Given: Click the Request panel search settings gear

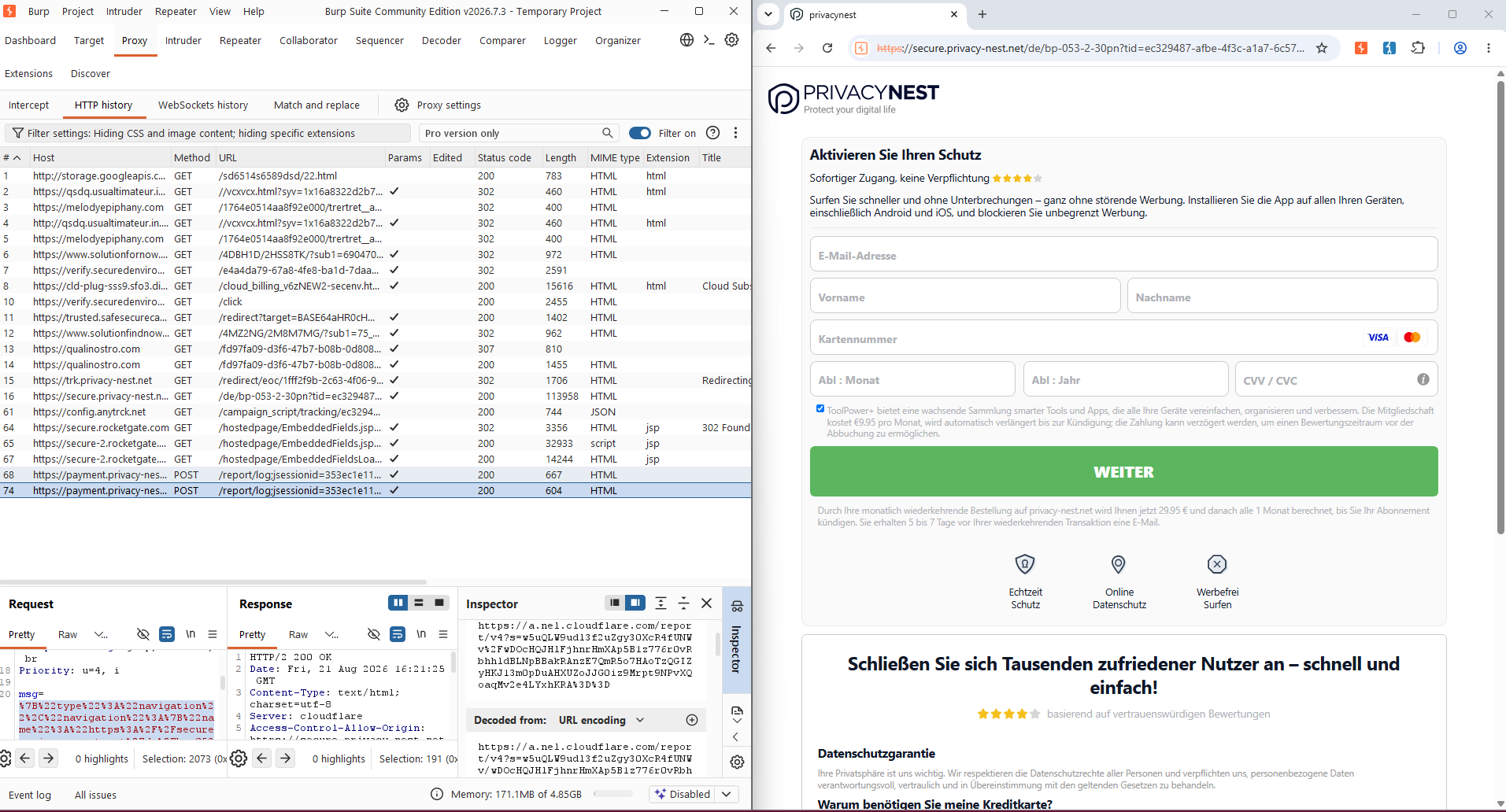Looking at the screenshot, I should pyautogui.click(x=5, y=758).
